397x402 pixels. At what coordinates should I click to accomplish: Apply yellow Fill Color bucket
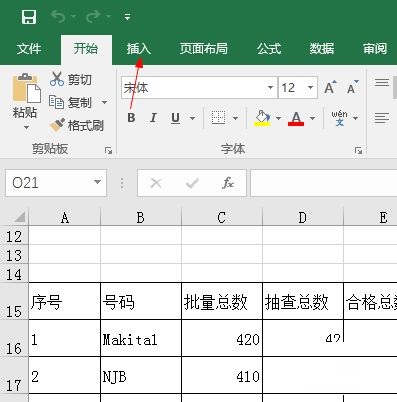262,118
